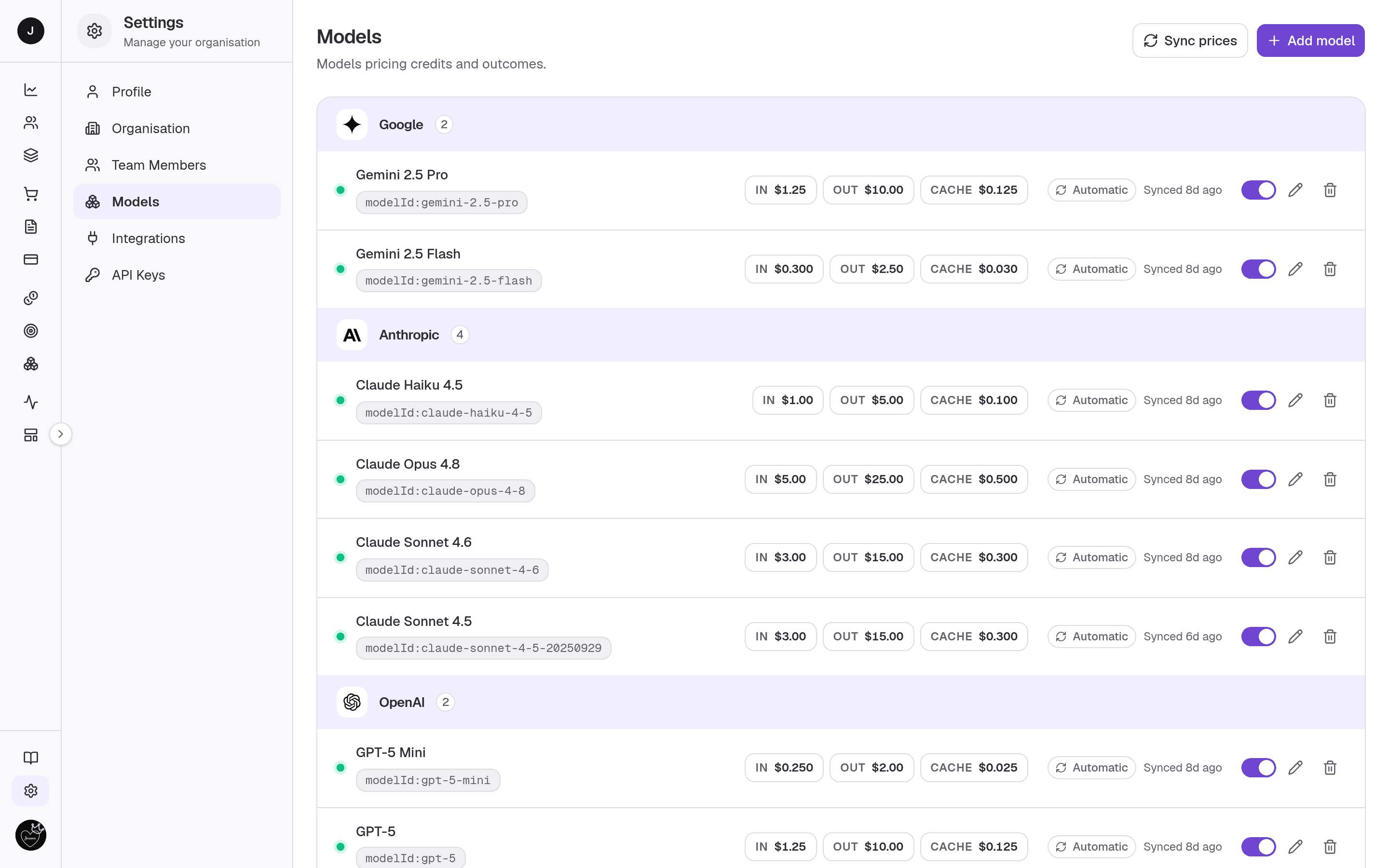Viewport: 1389px width, 868px height.
Task: Edit the Claude Sonnet 4.6 model
Action: [1295, 557]
